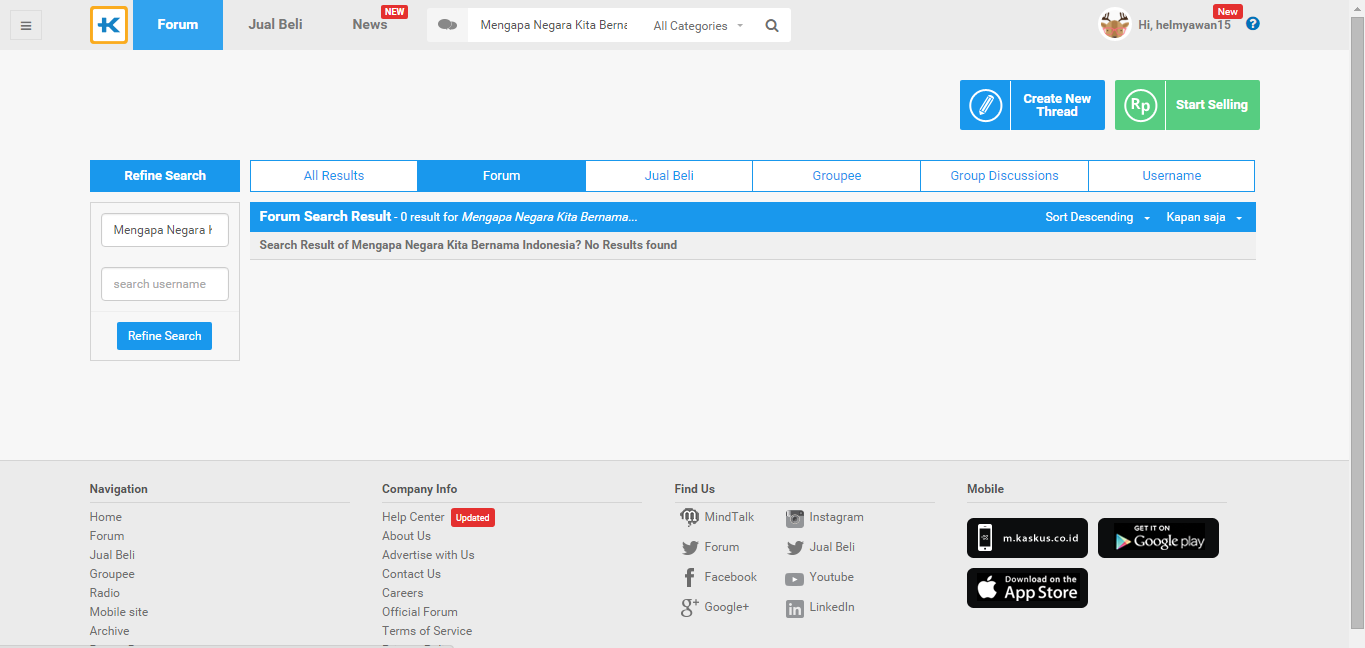Open the blue help question icon
1365x648 pixels.
click(1253, 24)
